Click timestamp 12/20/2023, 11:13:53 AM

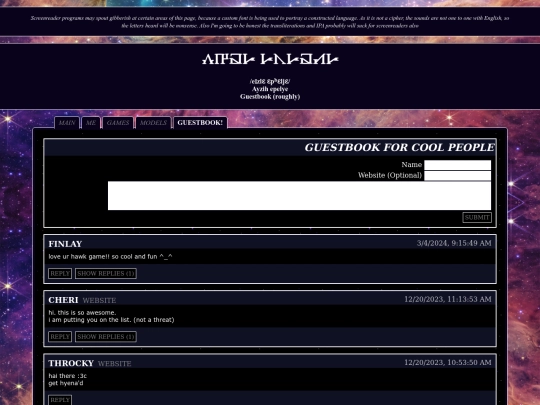[448, 299]
